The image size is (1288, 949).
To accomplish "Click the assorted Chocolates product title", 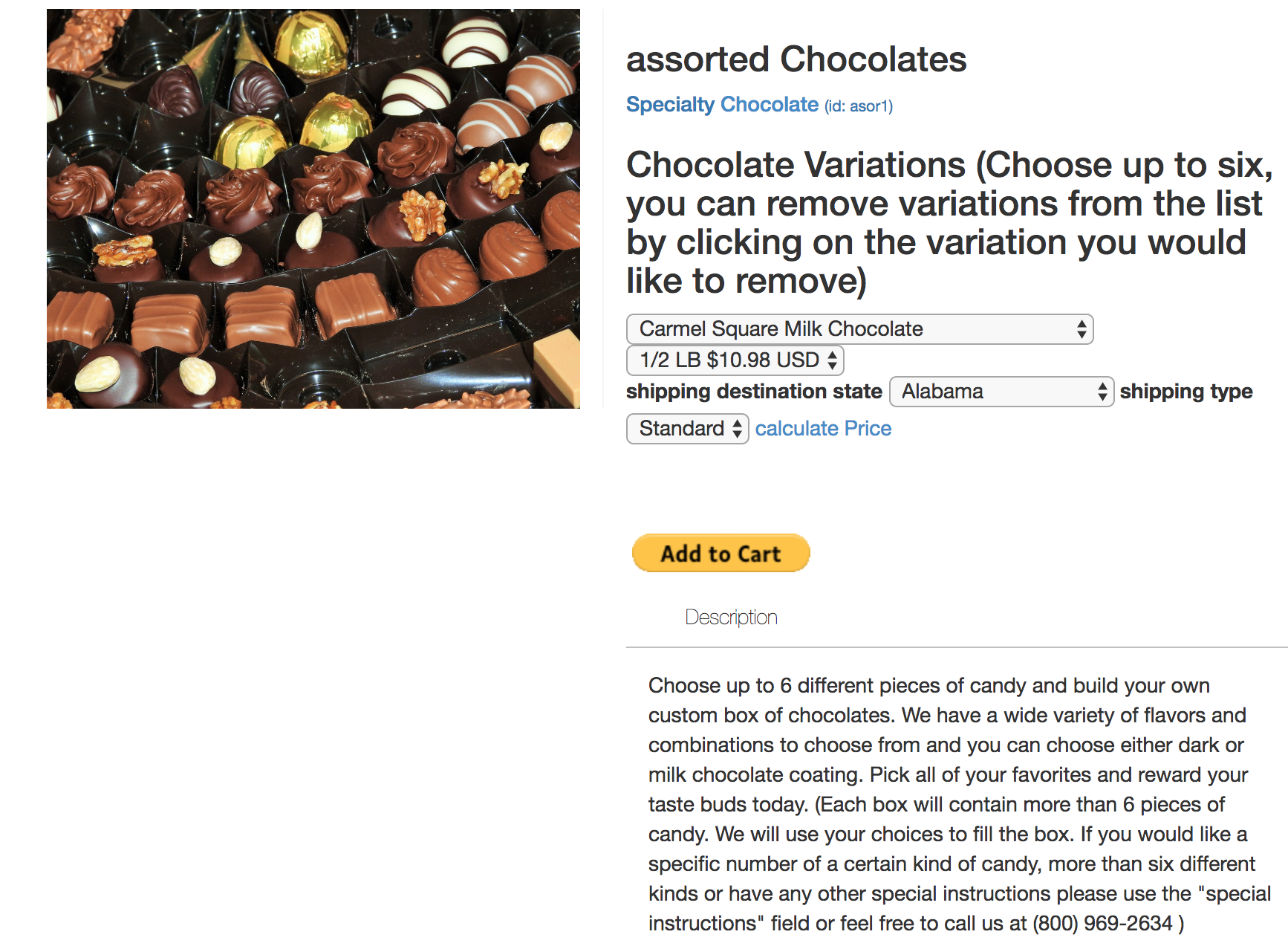I will pyautogui.click(x=796, y=59).
